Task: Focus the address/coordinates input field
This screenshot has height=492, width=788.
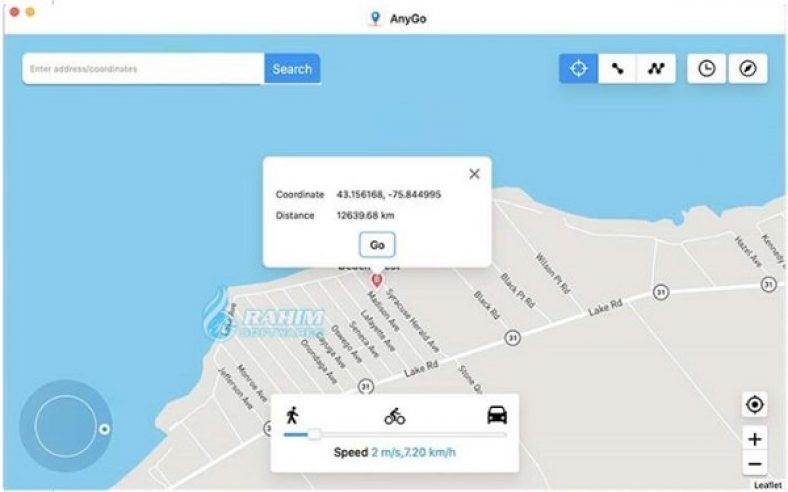Action: (x=143, y=69)
